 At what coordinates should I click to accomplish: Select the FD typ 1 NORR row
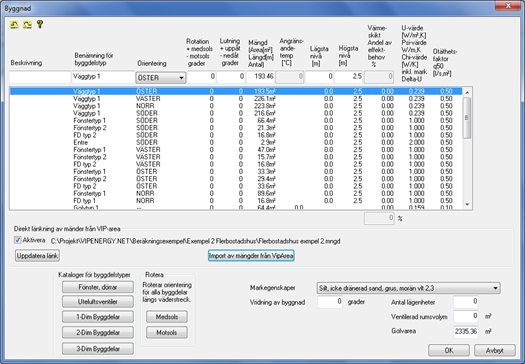[x=236, y=201]
